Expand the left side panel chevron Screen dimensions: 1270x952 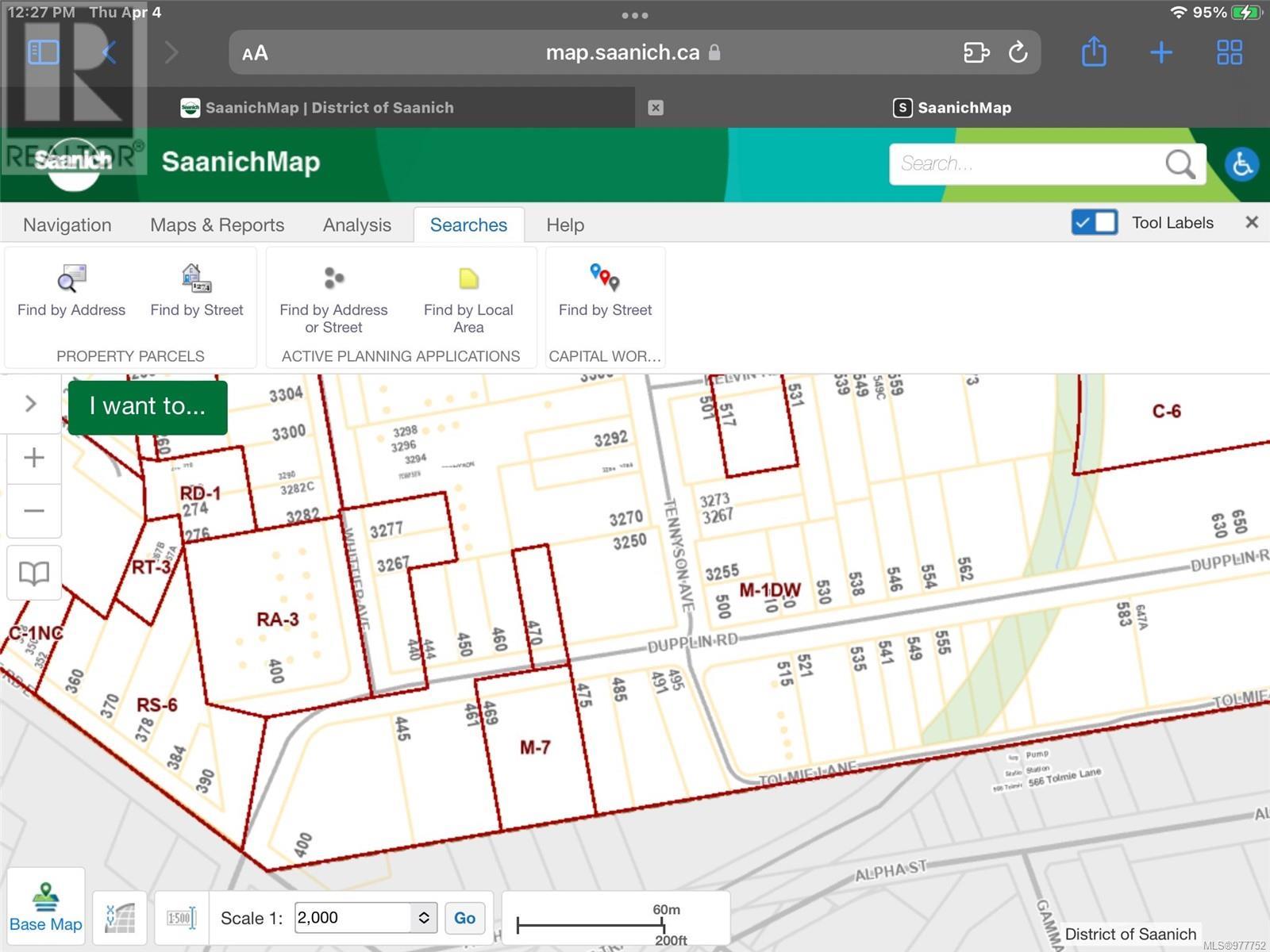(31, 404)
